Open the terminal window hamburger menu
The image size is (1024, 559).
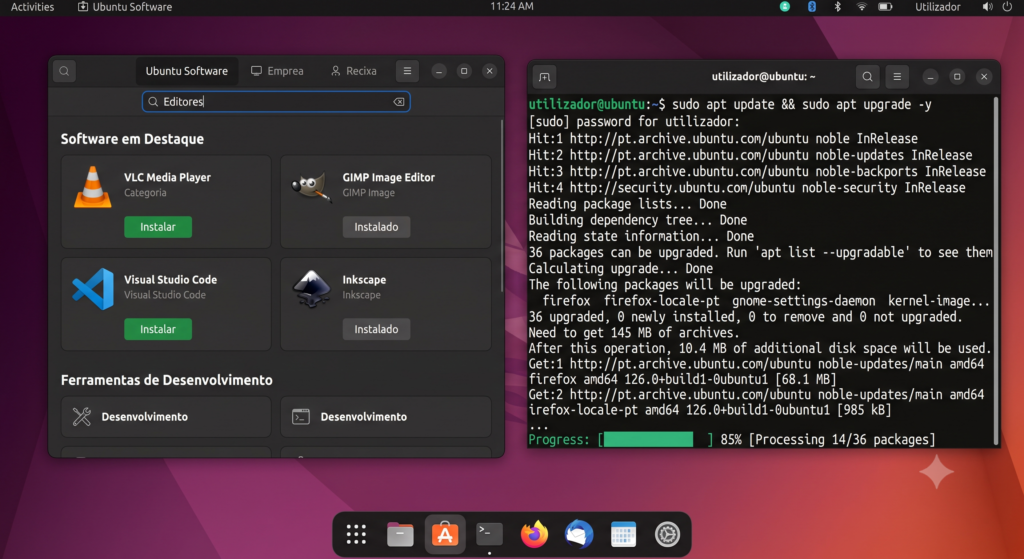pyautogui.click(x=897, y=77)
